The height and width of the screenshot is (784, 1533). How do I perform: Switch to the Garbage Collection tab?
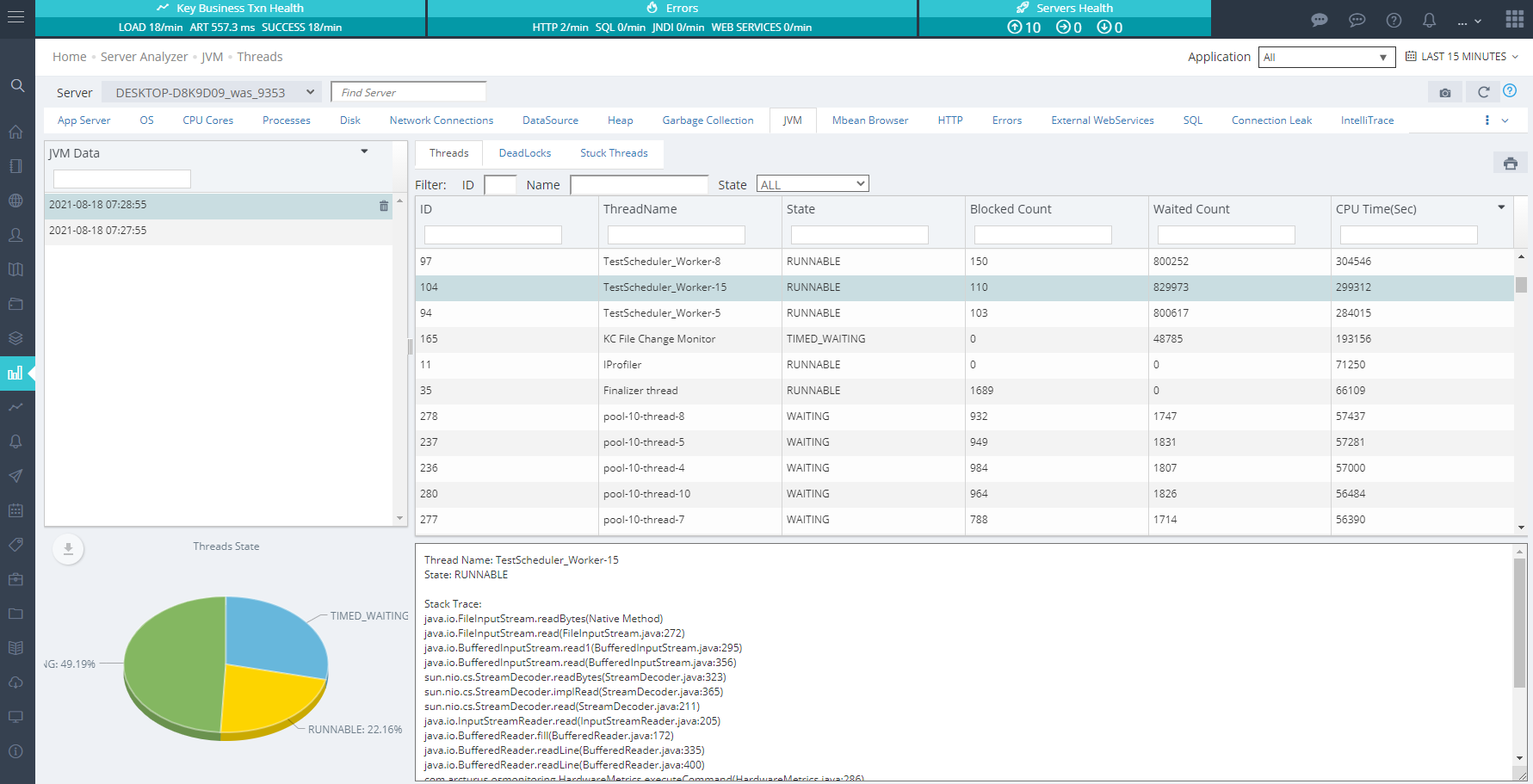pos(708,120)
